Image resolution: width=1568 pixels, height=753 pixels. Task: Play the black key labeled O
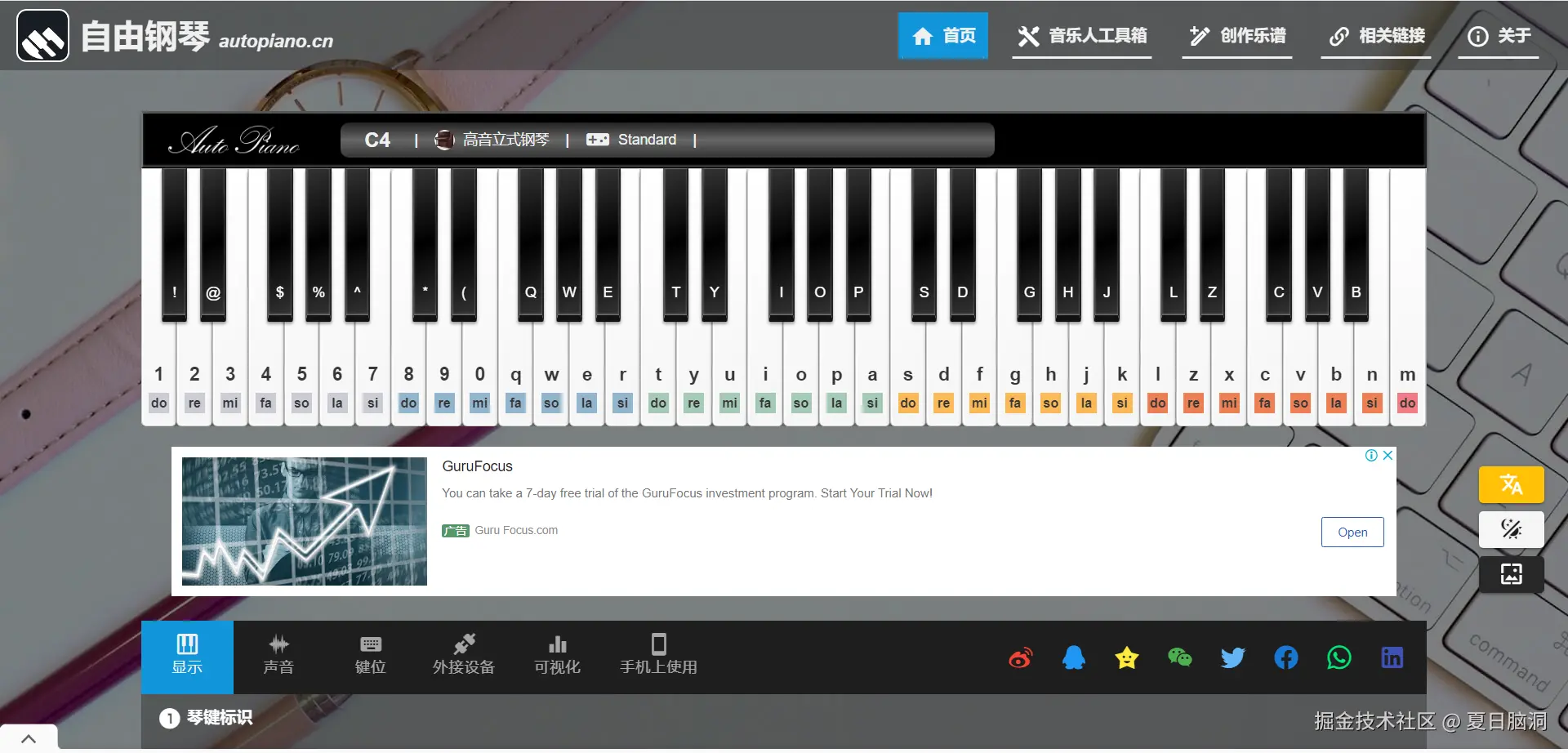820,243
